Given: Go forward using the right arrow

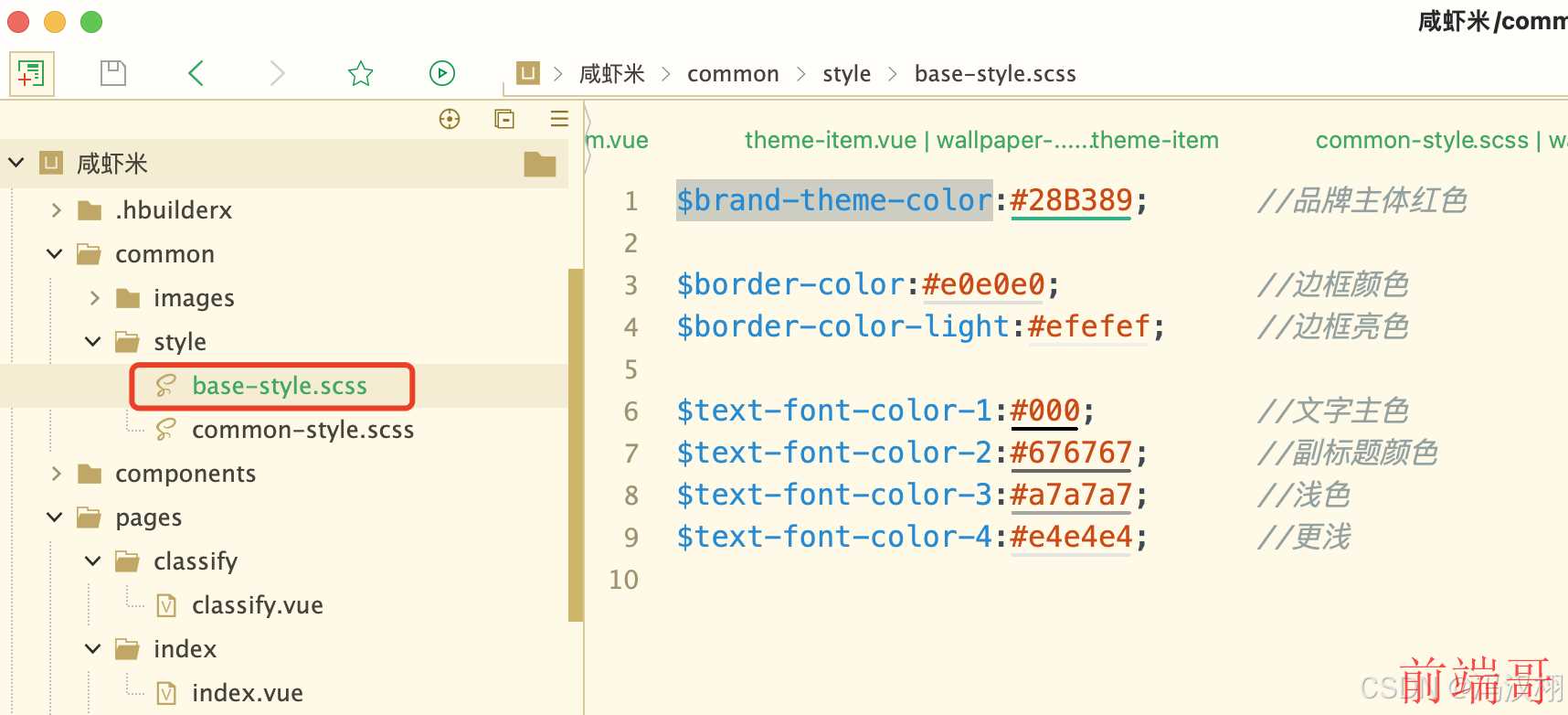Looking at the screenshot, I should [278, 73].
